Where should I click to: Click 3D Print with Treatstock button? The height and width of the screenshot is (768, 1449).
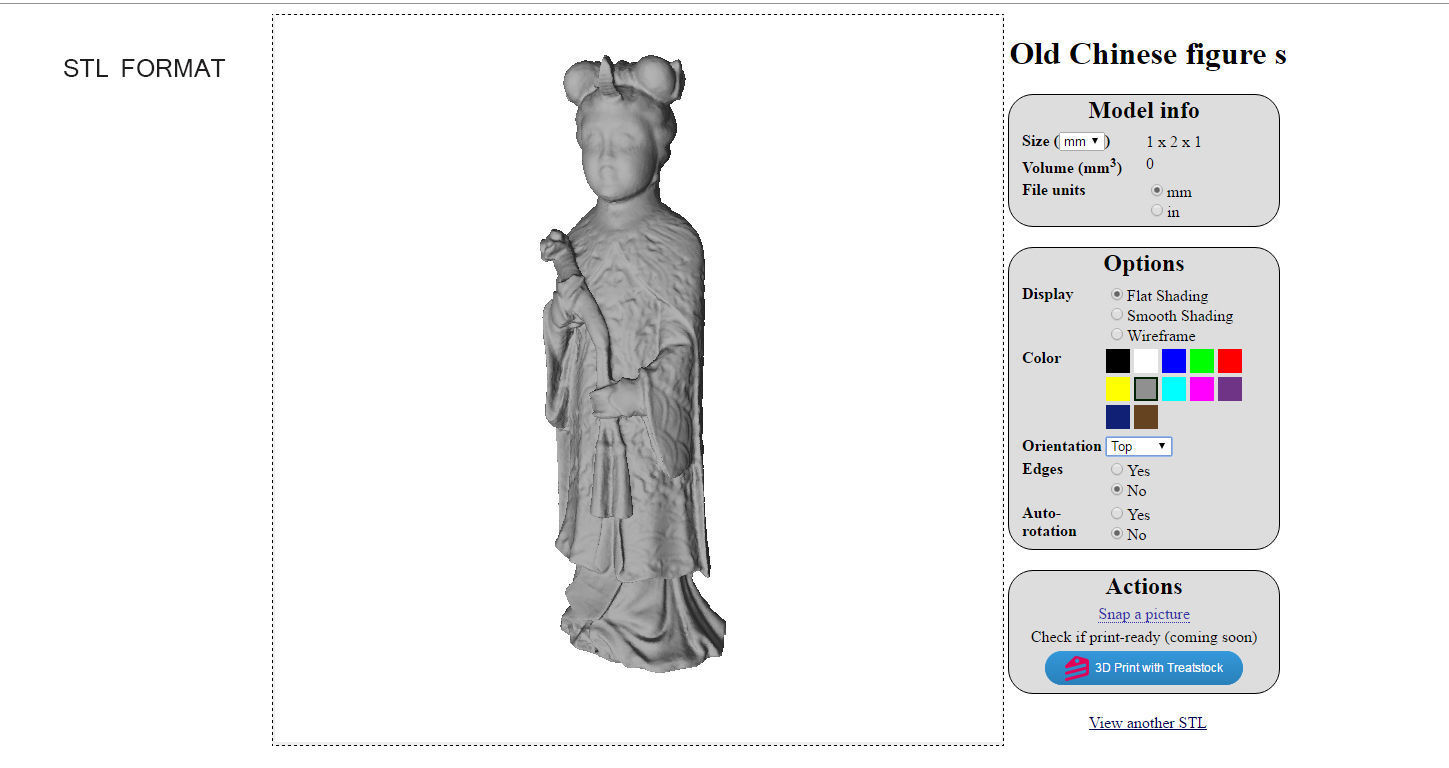point(1144,668)
